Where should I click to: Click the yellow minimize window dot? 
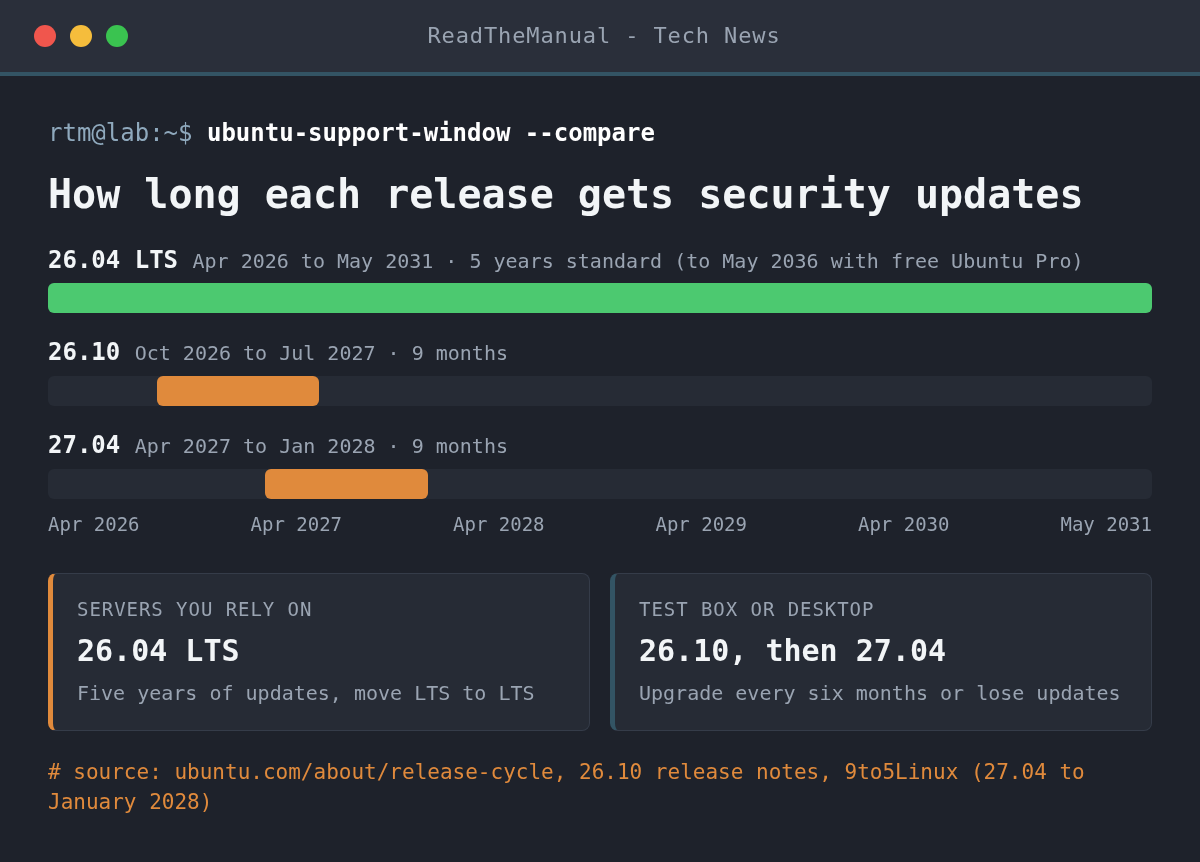81,36
